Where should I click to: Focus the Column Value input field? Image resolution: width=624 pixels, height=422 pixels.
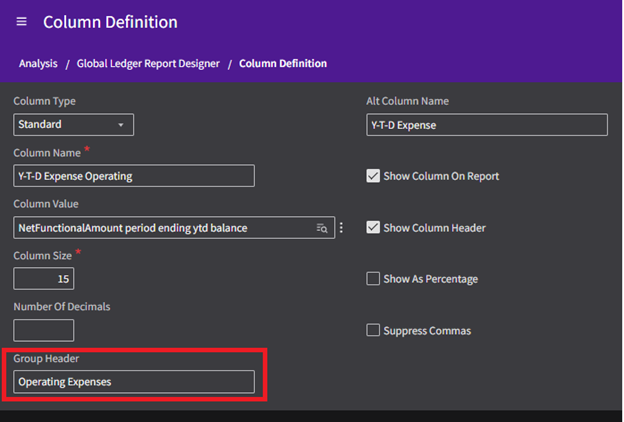160,228
